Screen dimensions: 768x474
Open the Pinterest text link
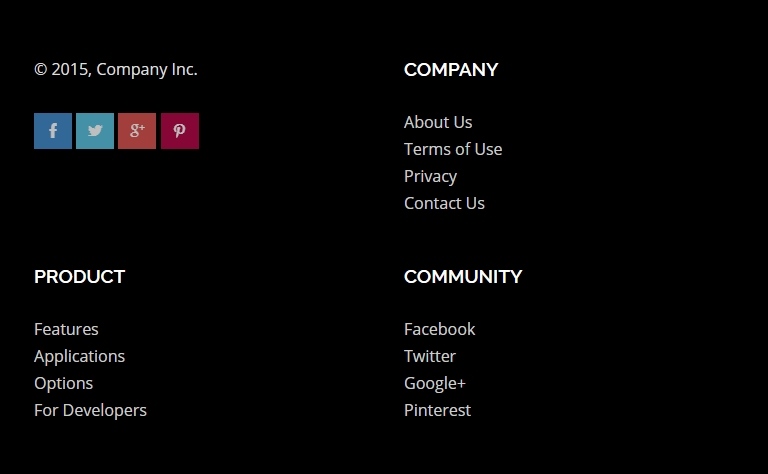coord(437,410)
